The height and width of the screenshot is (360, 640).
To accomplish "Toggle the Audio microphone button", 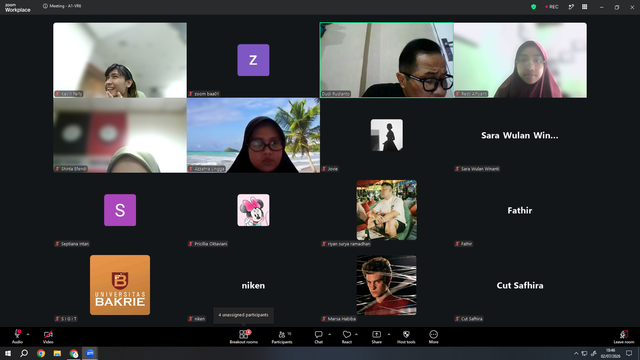I will (17, 337).
